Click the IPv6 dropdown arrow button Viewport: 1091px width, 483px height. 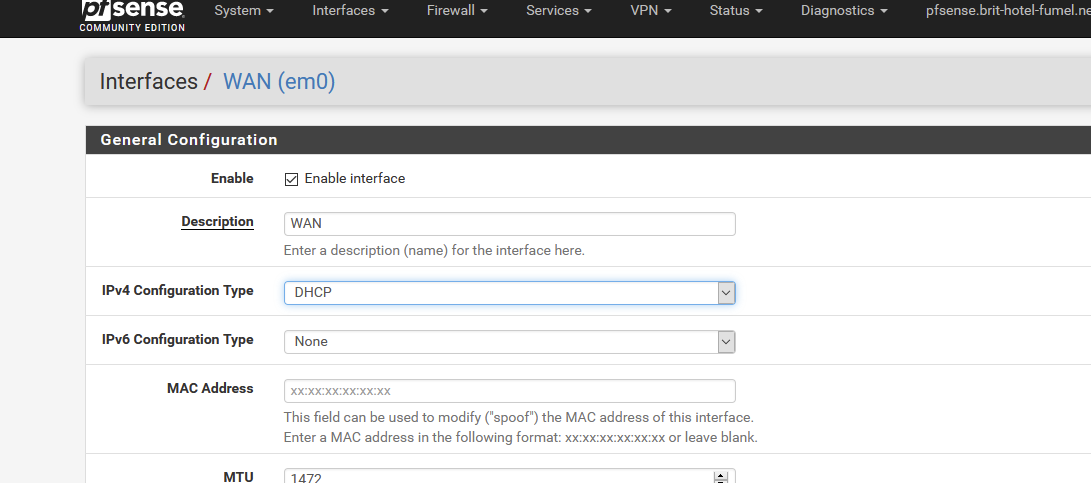click(726, 342)
